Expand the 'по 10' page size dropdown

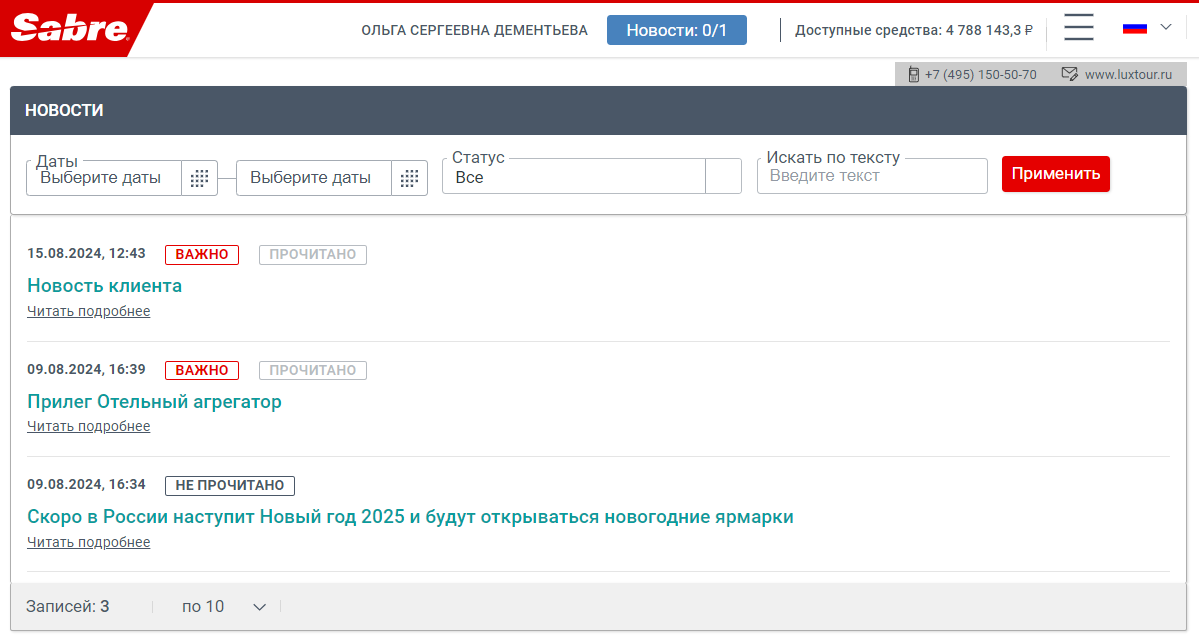pyautogui.click(x=259, y=607)
